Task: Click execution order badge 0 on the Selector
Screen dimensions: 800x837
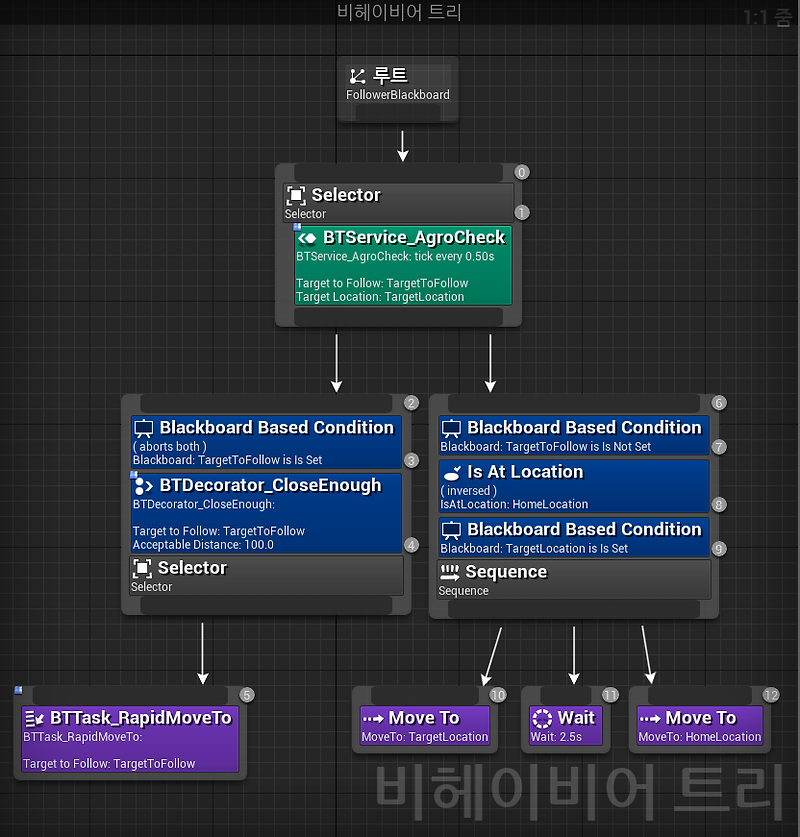Action: pos(521,172)
